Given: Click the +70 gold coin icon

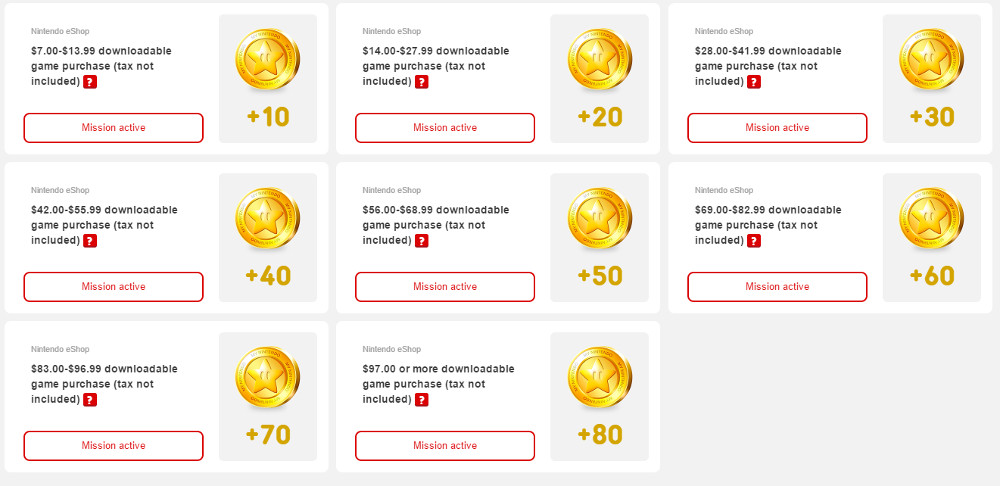Looking at the screenshot, I should pos(268,377).
